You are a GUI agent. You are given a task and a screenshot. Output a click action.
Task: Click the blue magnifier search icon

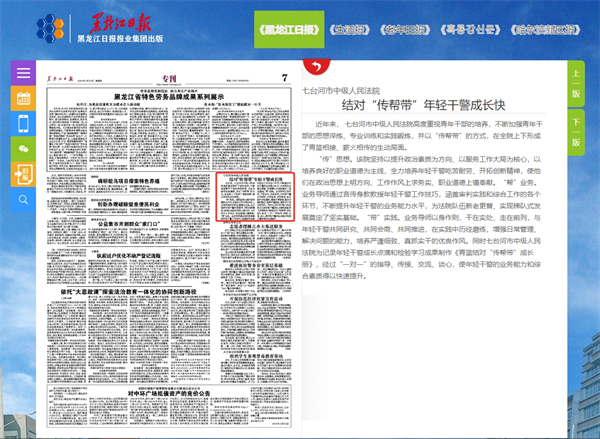tap(24, 198)
